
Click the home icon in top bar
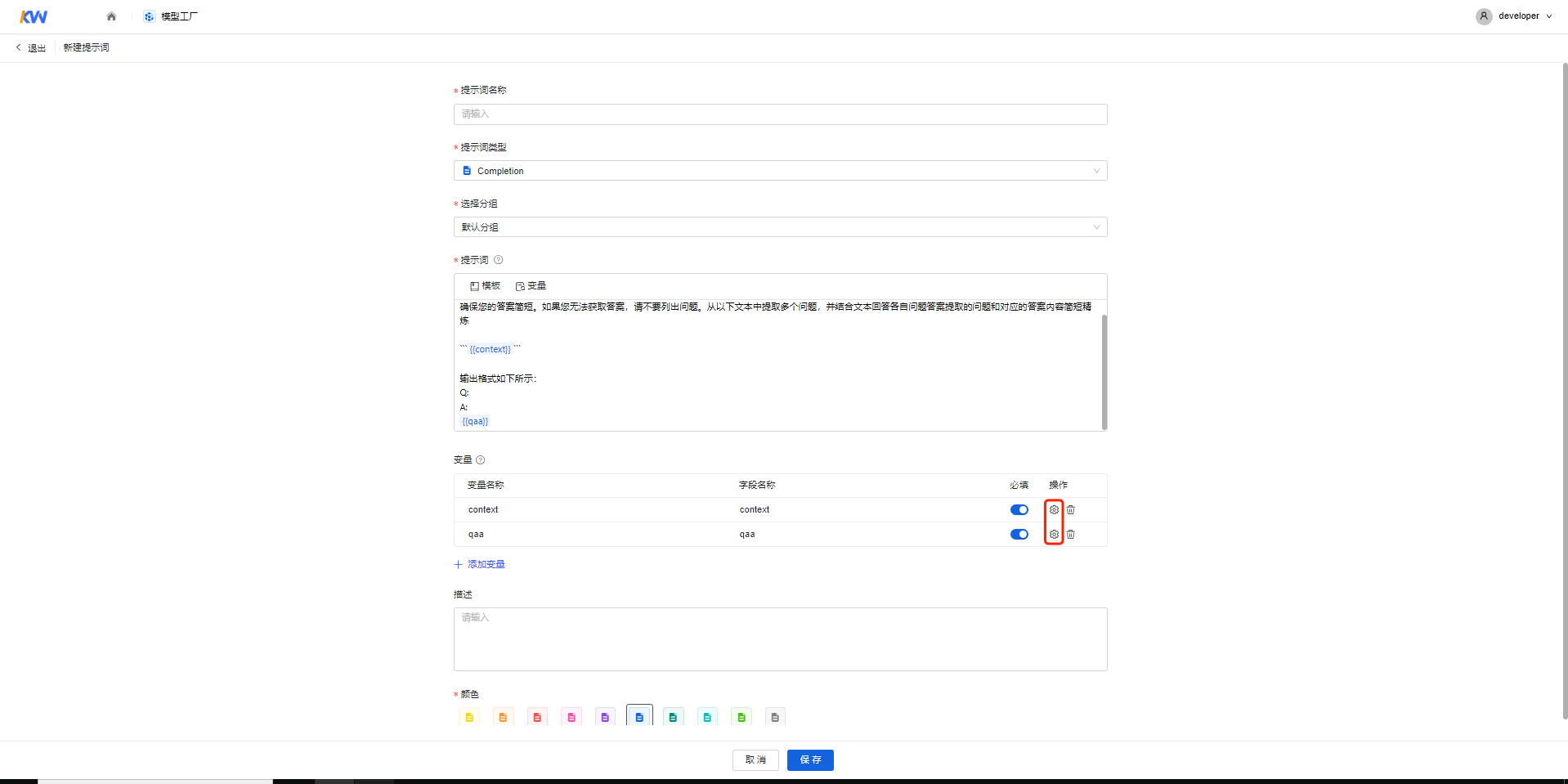click(111, 16)
